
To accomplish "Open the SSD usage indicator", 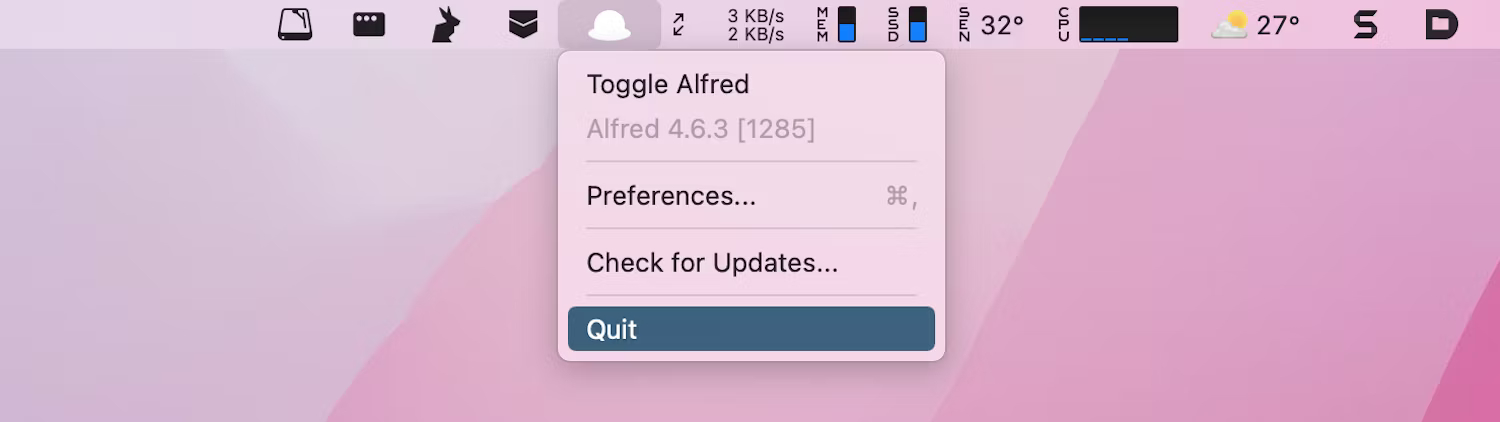I will tap(907, 24).
